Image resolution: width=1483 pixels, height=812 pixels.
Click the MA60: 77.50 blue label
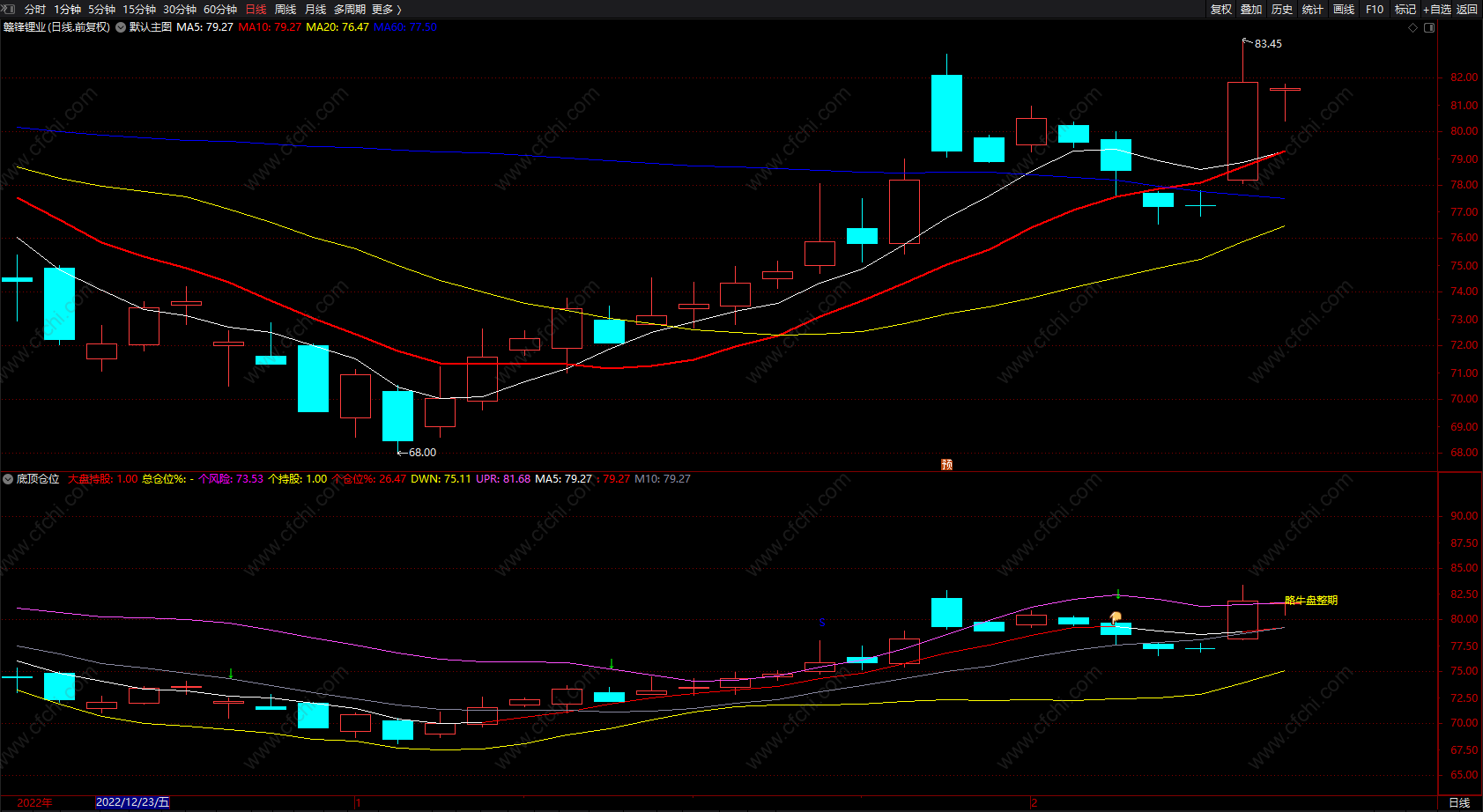405,27
